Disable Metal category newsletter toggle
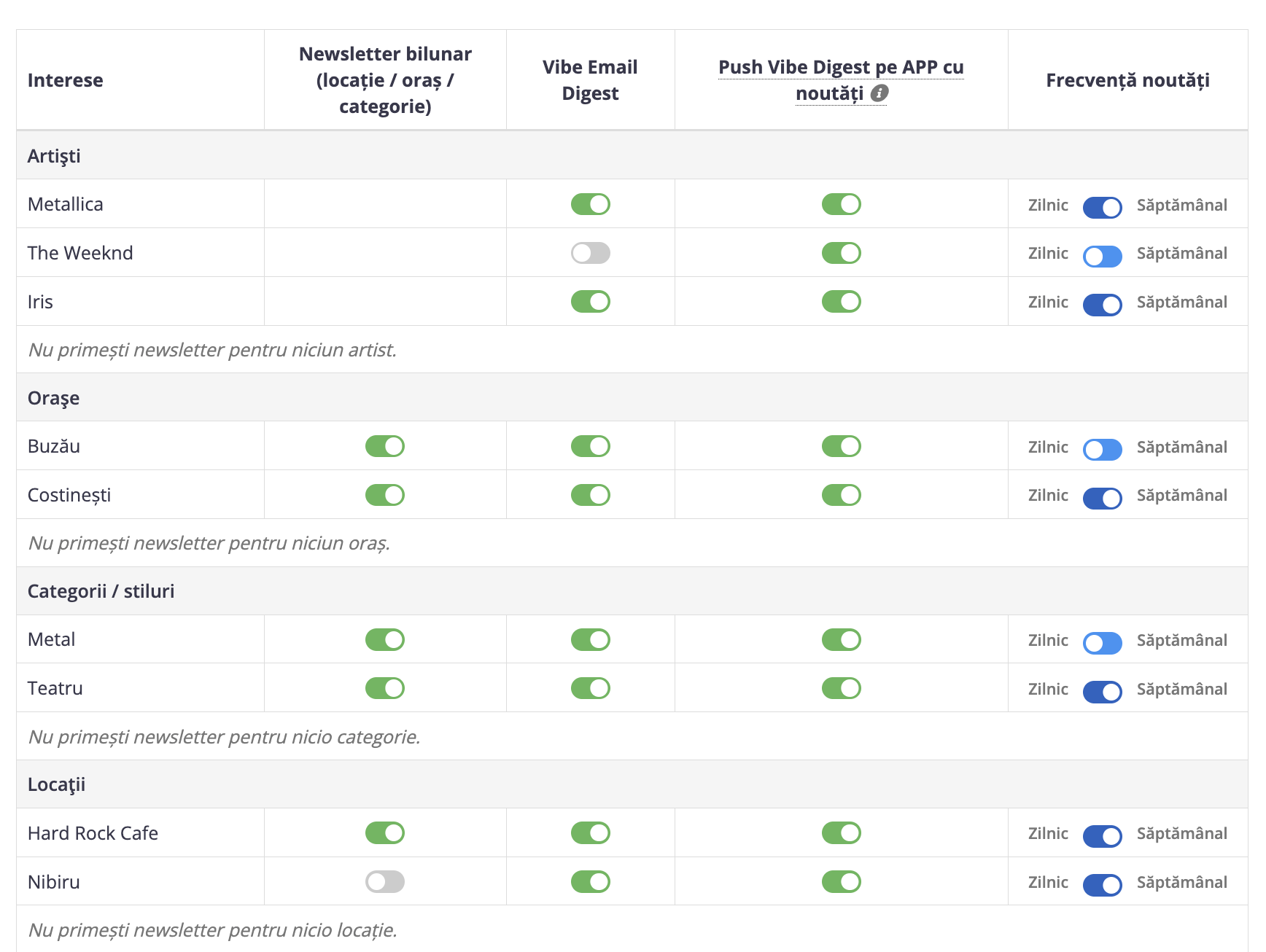1266x952 pixels. pyautogui.click(x=384, y=639)
